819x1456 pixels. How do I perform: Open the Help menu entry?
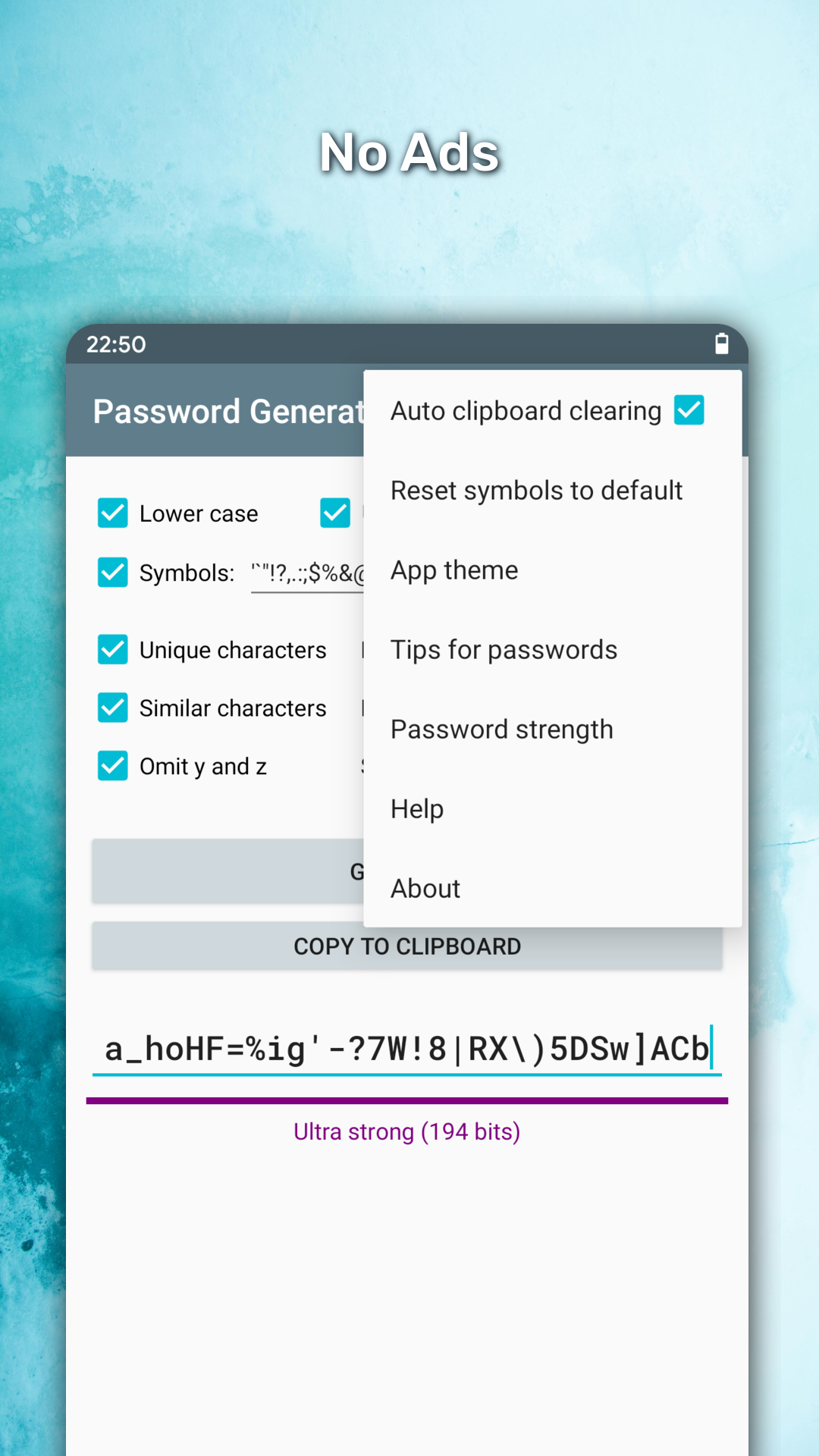tap(417, 809)
